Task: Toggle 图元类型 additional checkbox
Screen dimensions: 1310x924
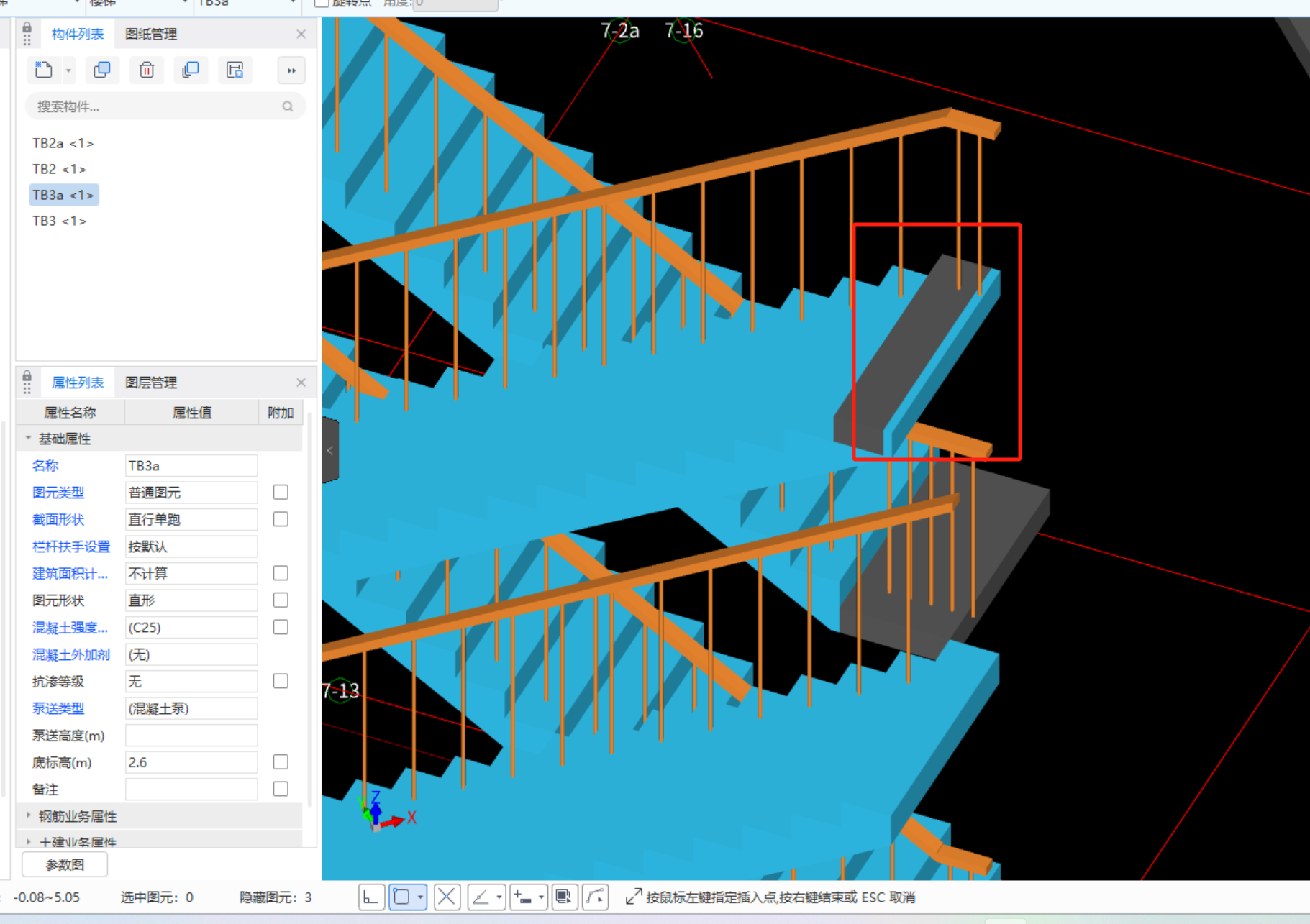Action: (x=281, y=493)
